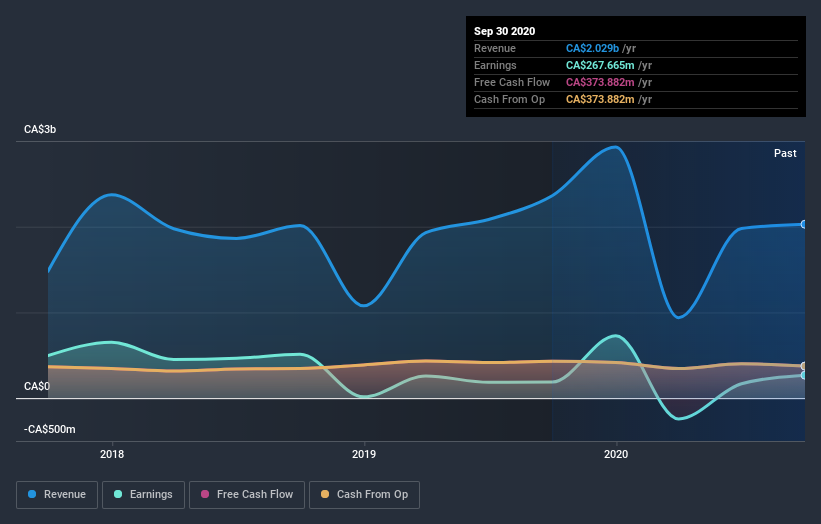Select the 2020 x-axis label
This screenshot has width=821, height=524.
pos(616,454)
